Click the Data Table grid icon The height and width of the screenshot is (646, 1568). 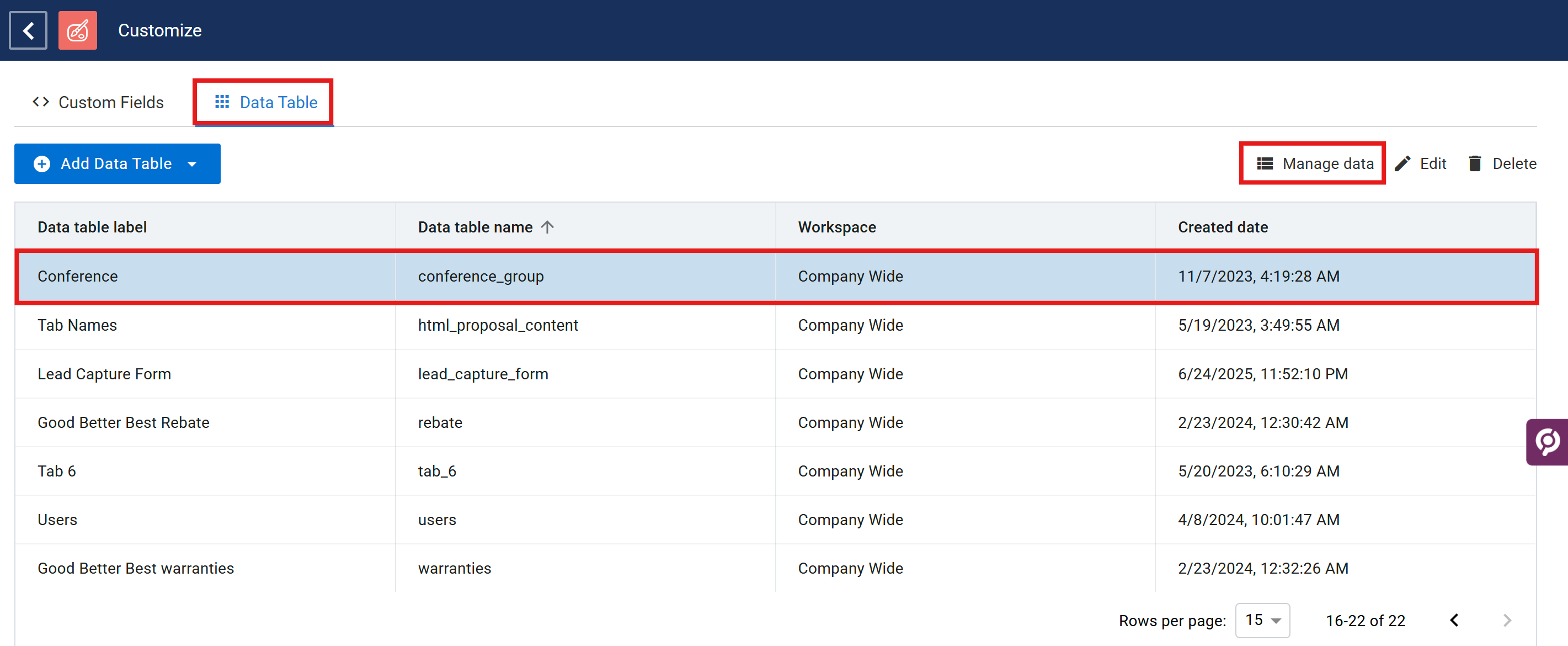coord(222,102)
